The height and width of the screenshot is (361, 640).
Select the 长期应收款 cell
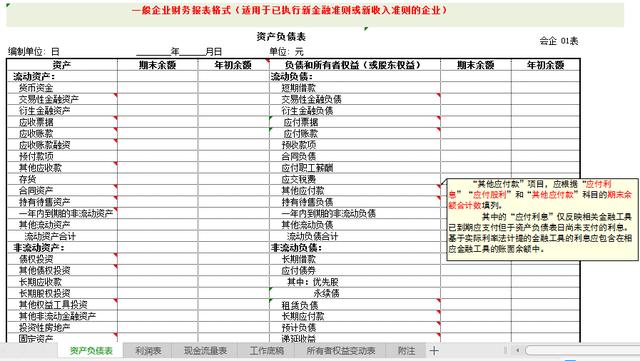tap(62, 282)
